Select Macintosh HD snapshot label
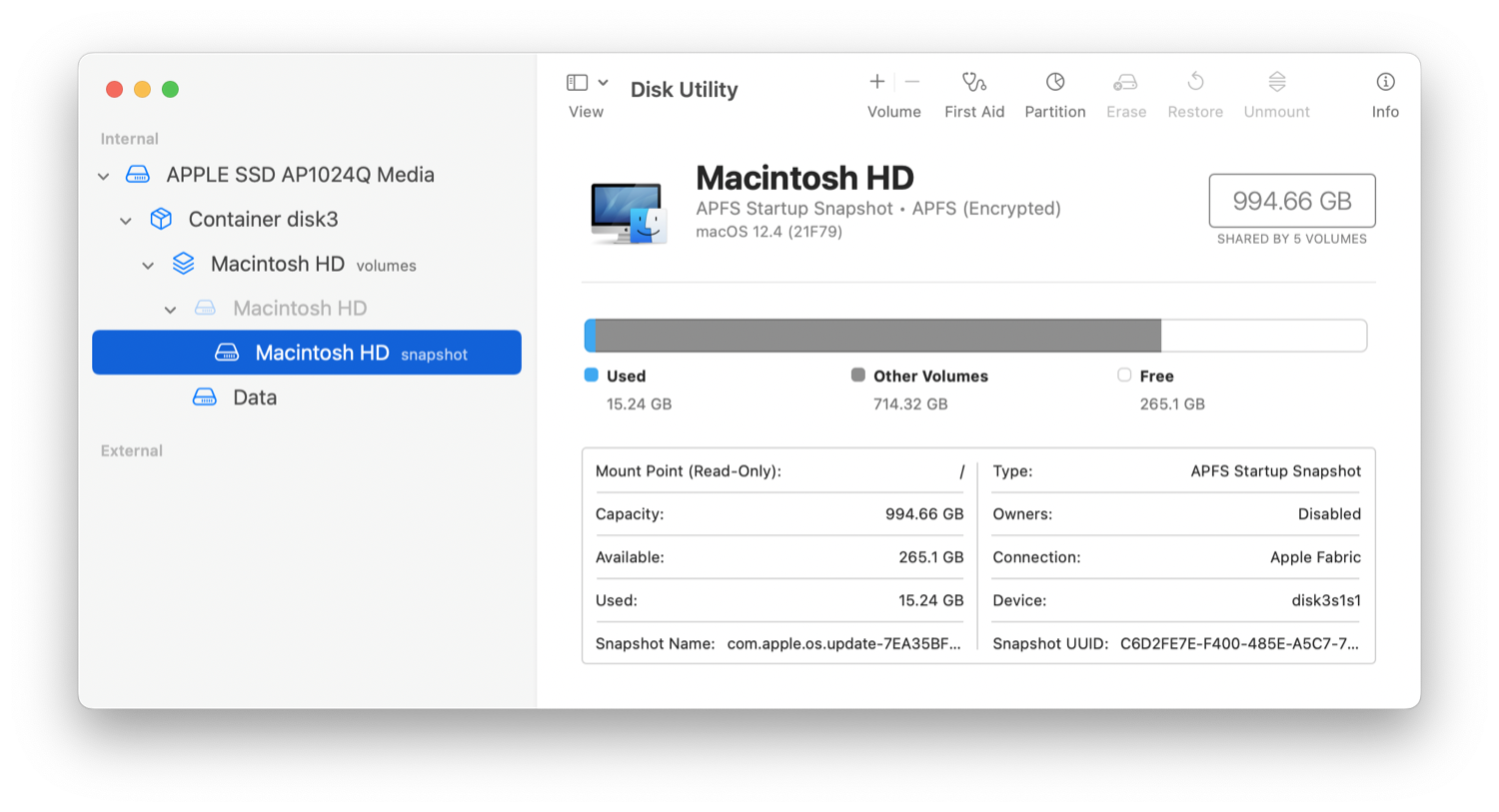Image resolution: width=1499 pixels, height=812 pixels. pyautogui.click(x=361, y=353)
